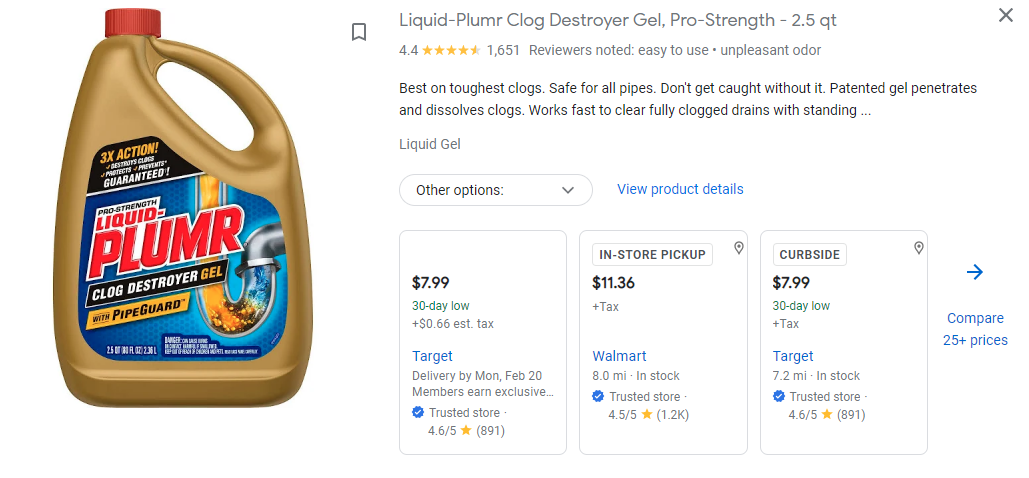Image resolution: width=1029 pixels, height=478 pixels.
Task: Open the Walmart store link
Action: 619,356
